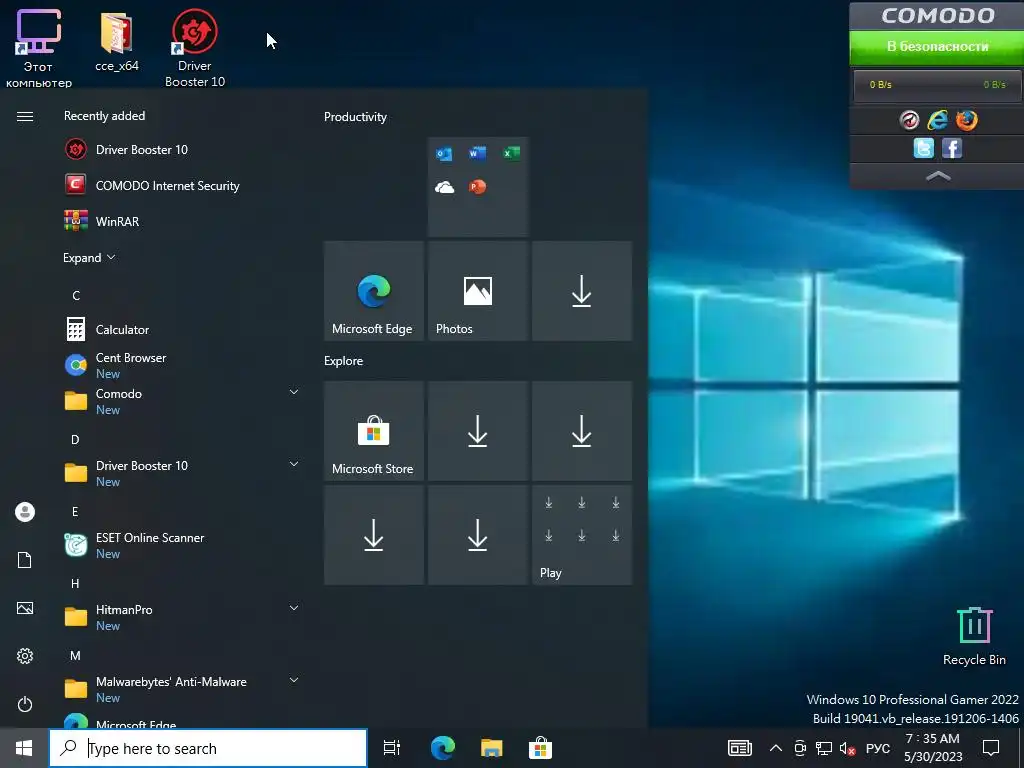
Task: Click the Microsoft Edge tile
Action: tap(374, 291)
